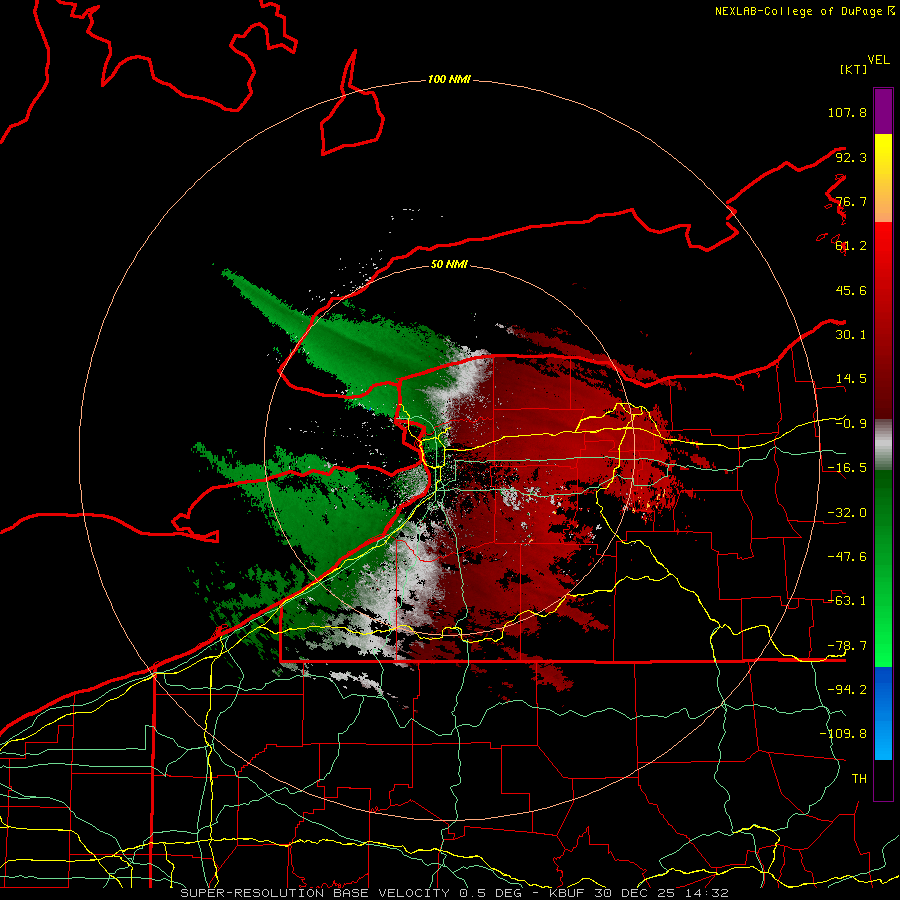Click the 45.6 velocity scale value
The height and width of the screenshot is (900, 900).
[851, 290]
